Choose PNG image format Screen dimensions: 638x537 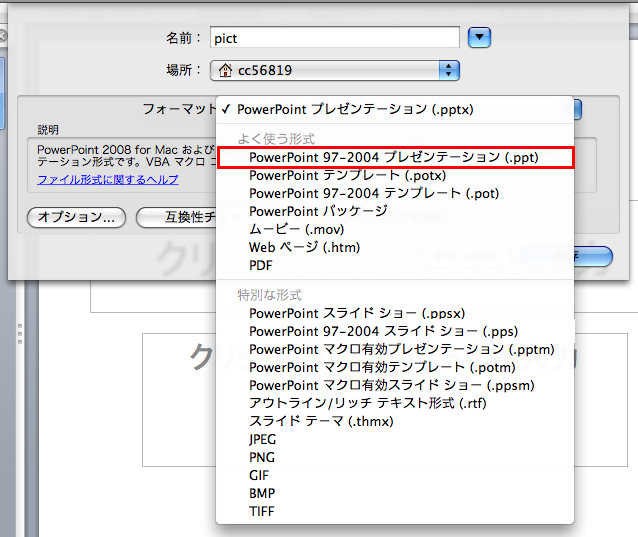tap(395, 457)
